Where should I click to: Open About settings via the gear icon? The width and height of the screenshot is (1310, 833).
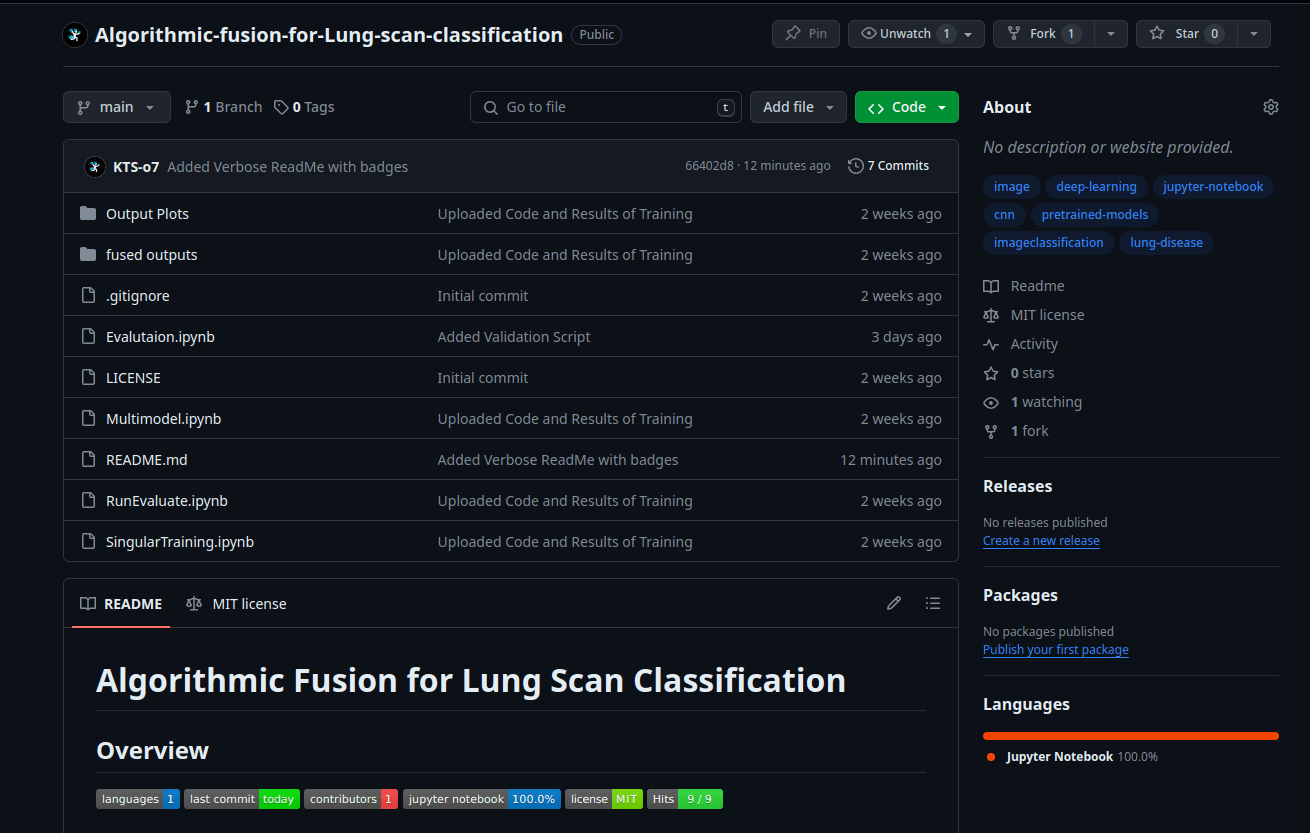tap(1270, 106)
